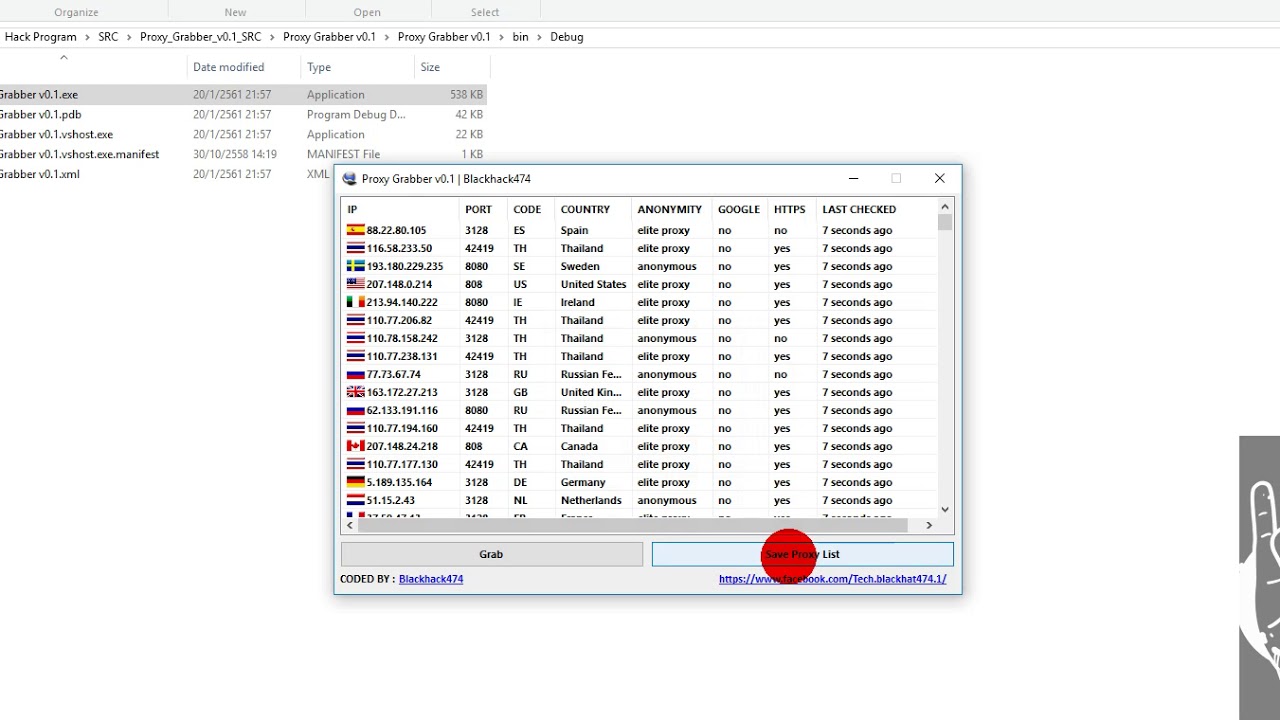
Task: Click the Netherlands flag icon beside 51.15.2.43
Action: [355, 500]
